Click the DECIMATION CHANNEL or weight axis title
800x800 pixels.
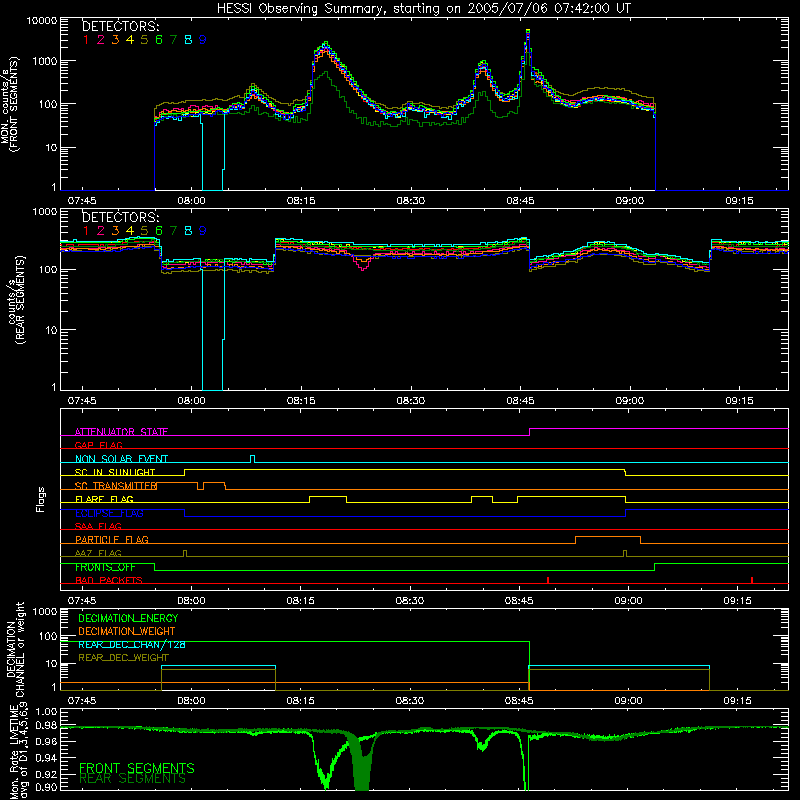tap(15, 649)
